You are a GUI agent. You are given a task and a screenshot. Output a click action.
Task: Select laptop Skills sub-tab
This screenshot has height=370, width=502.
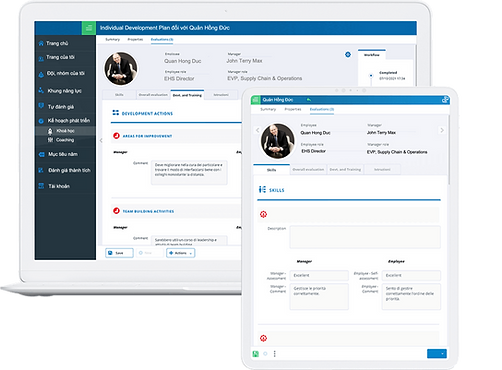(x=119, y=95)
